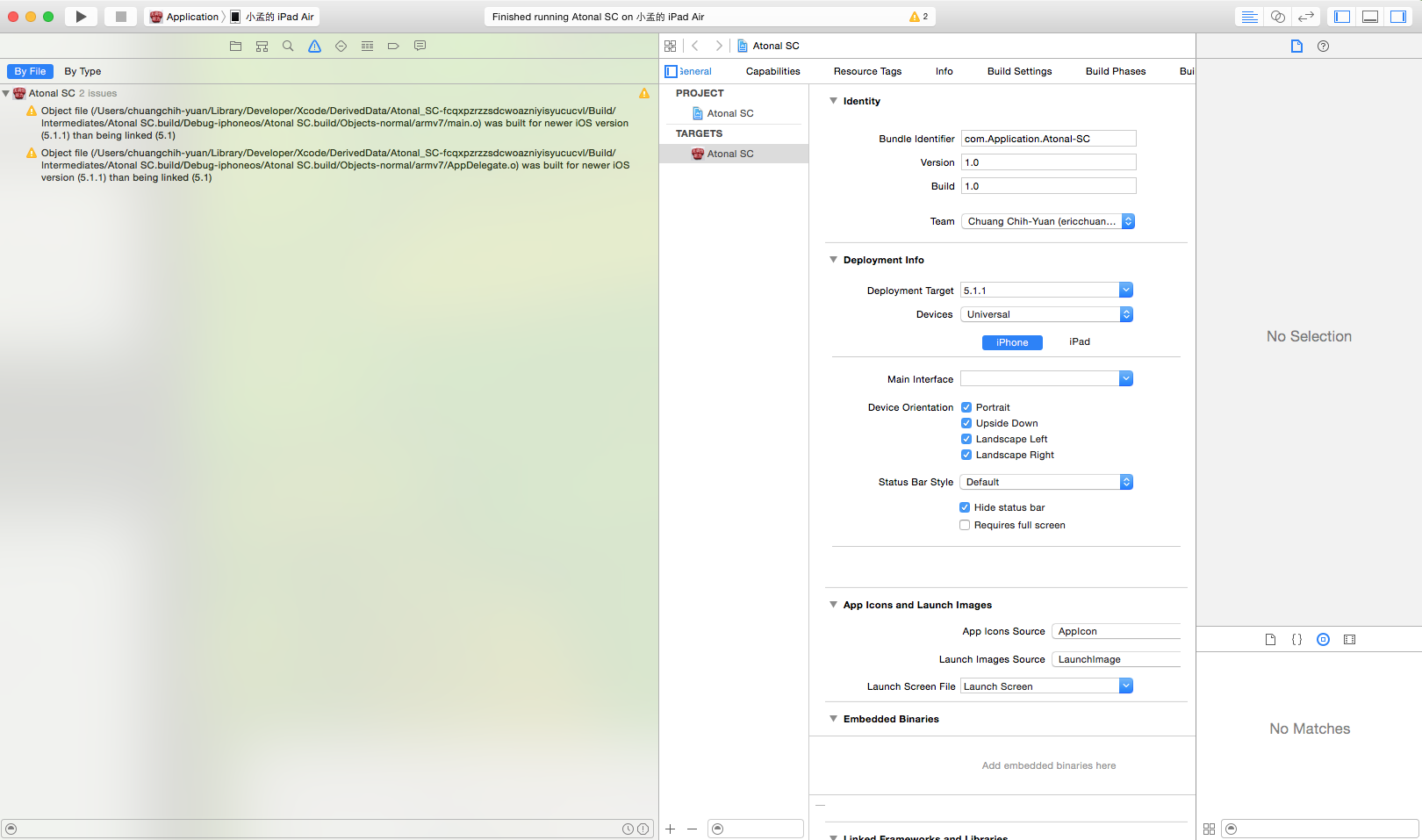Show the Project navigator
Image resolution: width=1422 pixels, height=840 pixels.
tap(235, 46)
